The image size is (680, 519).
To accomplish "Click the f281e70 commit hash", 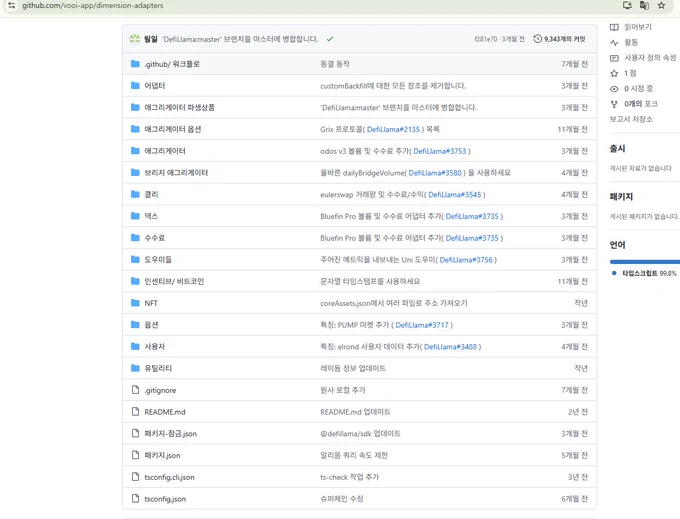I will click(486, 39).
